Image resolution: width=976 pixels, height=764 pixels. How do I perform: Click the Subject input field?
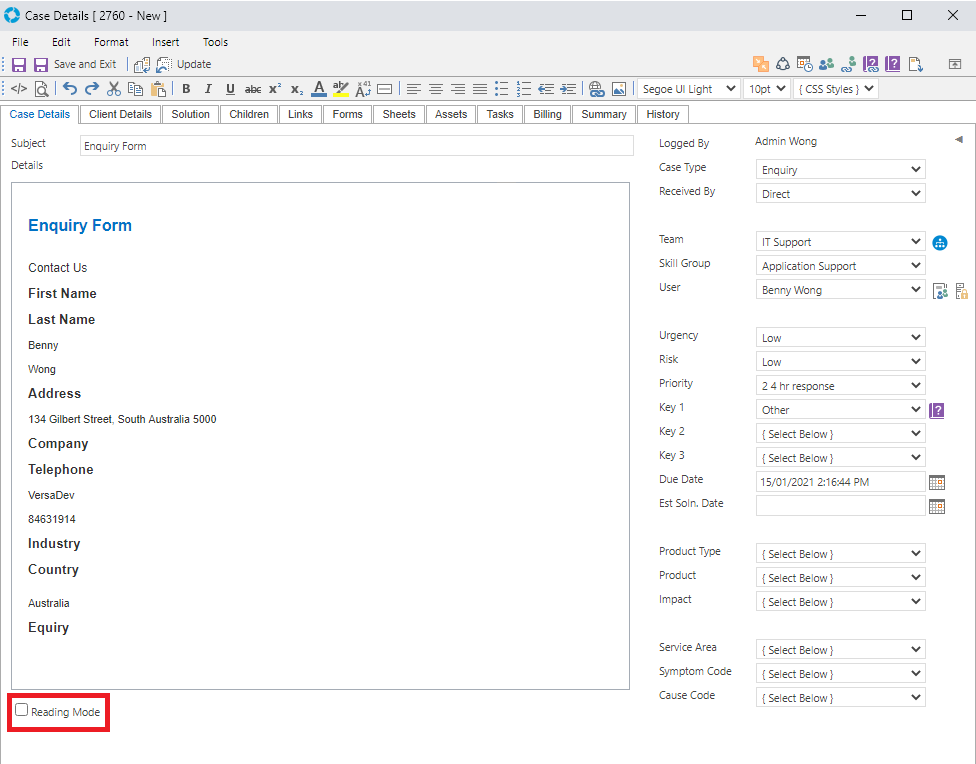tap(357, 146)
